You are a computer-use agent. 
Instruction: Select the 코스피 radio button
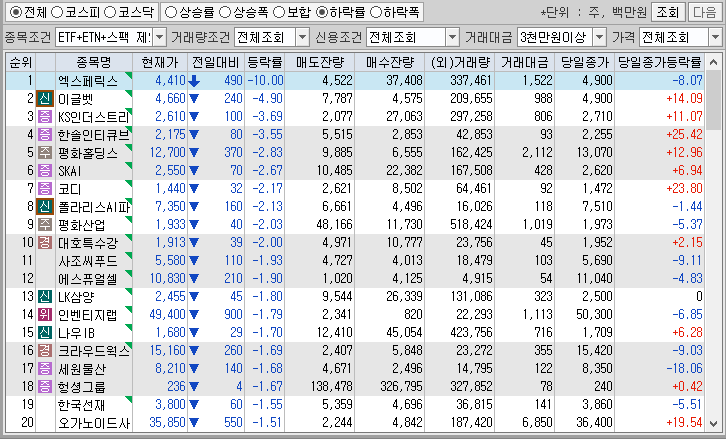click(x=57, y=13)
